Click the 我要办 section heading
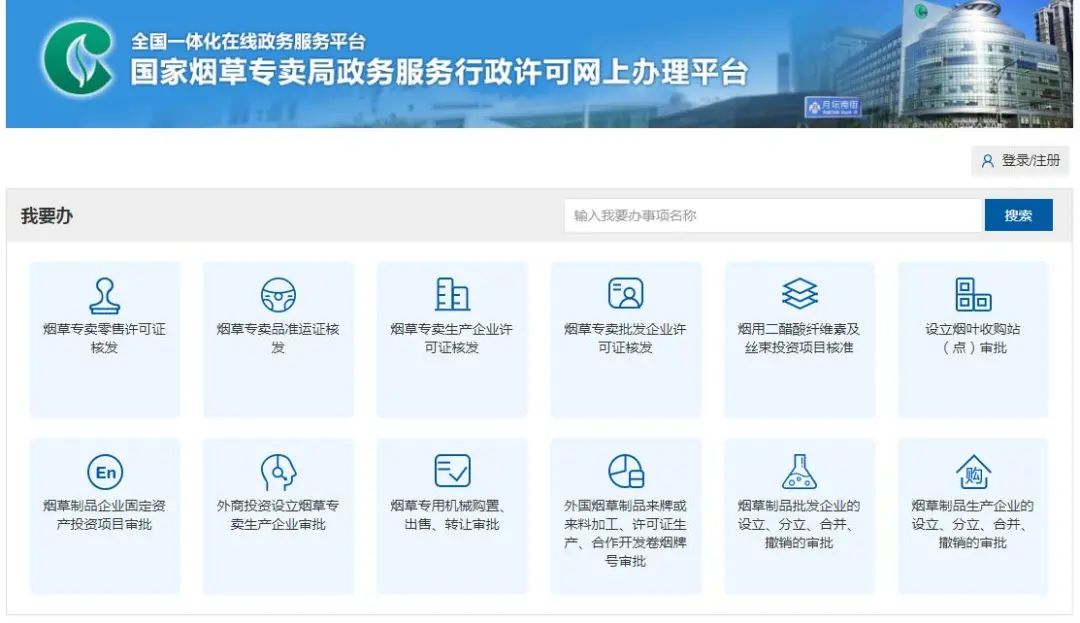Screen dimensions: 1080x623 pos(47,216)
